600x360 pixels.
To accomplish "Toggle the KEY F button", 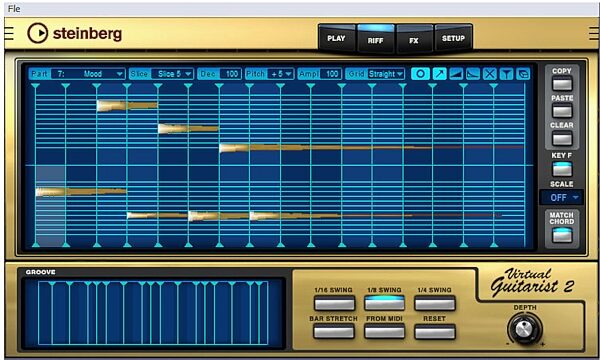I will (x=562, y=169).
